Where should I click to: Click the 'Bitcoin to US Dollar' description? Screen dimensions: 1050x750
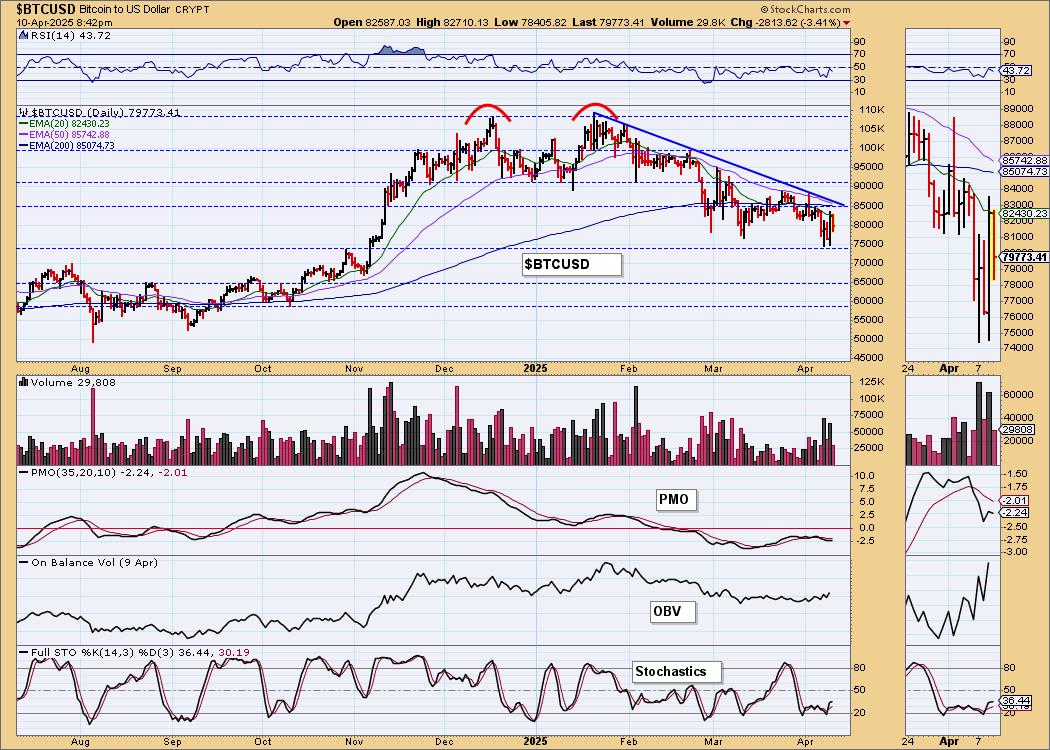[x=125, y=9]
